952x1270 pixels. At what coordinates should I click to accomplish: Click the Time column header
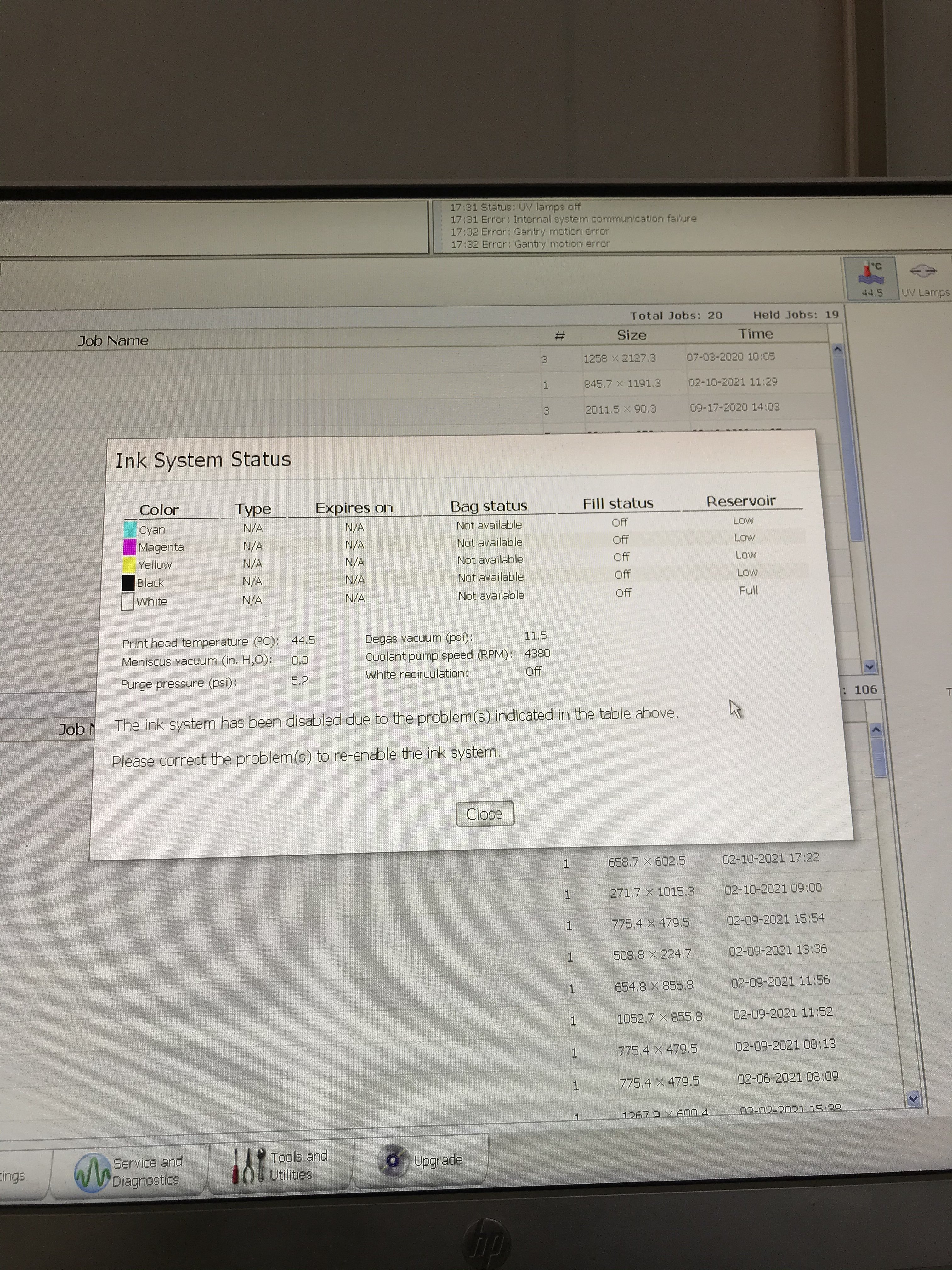tap(755, 334)
